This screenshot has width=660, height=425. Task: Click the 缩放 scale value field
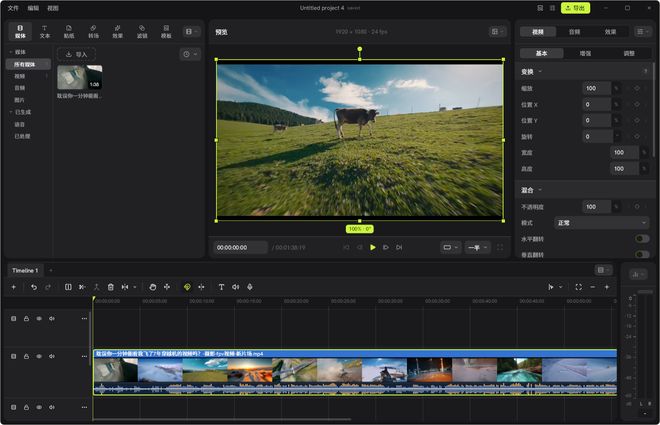(596, 88)
